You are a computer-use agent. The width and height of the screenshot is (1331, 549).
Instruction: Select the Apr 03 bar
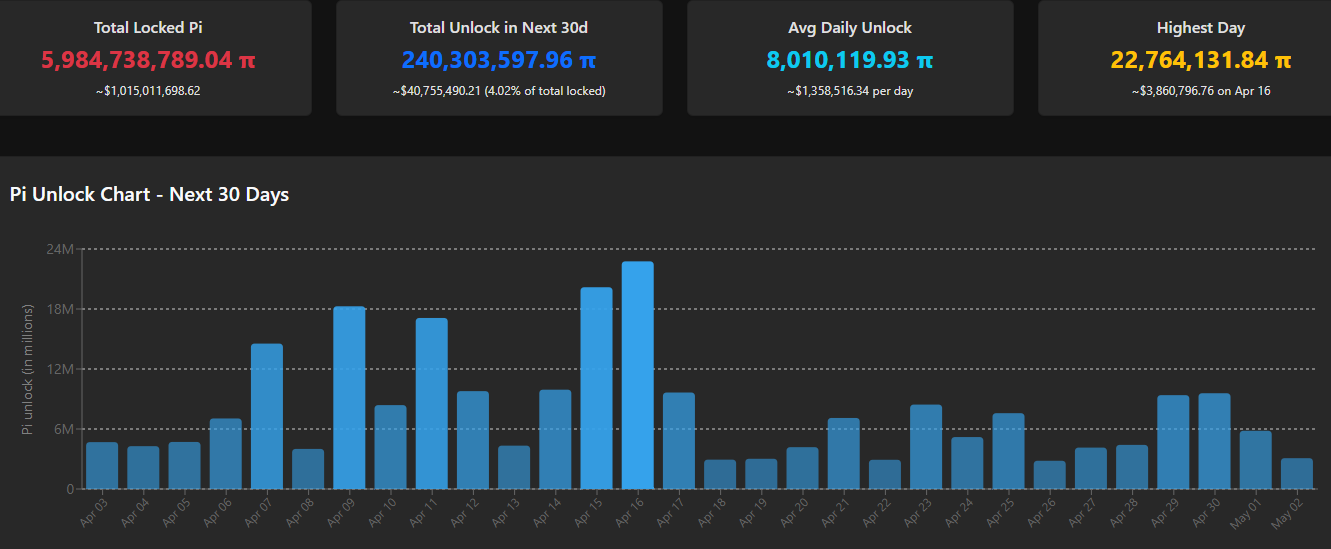(102, 465)
